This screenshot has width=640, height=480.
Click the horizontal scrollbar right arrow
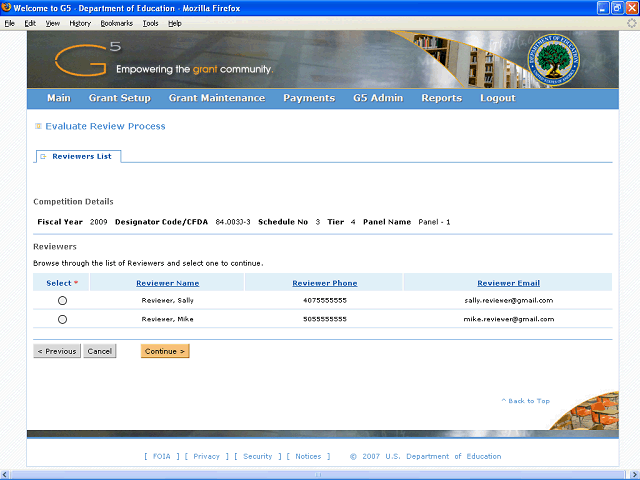[634, 475]
